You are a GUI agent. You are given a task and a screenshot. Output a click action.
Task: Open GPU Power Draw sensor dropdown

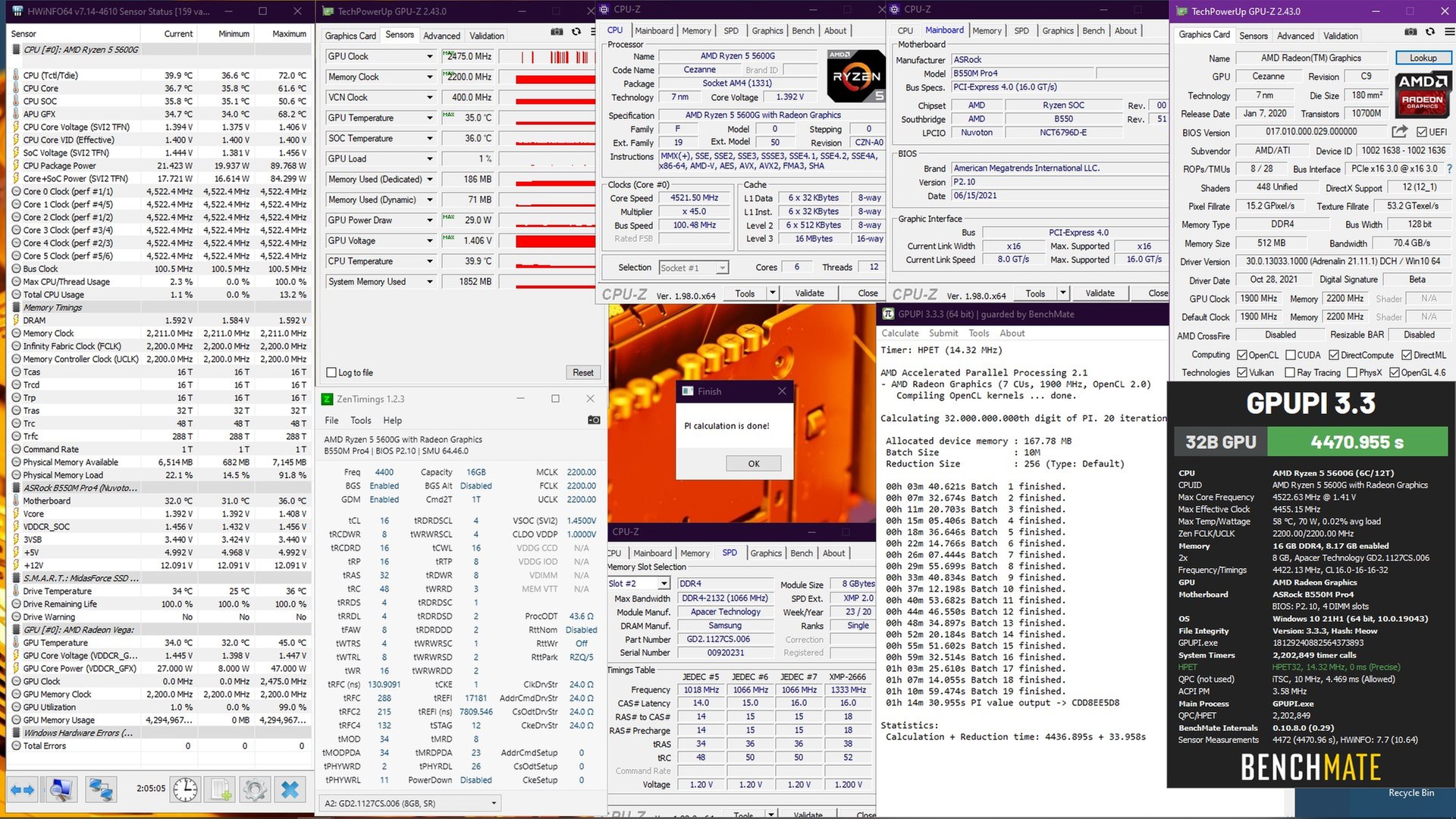(430, 221)
